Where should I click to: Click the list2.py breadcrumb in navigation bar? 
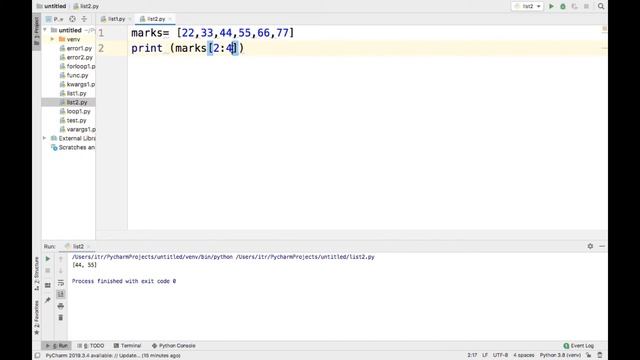coord(86,6)
